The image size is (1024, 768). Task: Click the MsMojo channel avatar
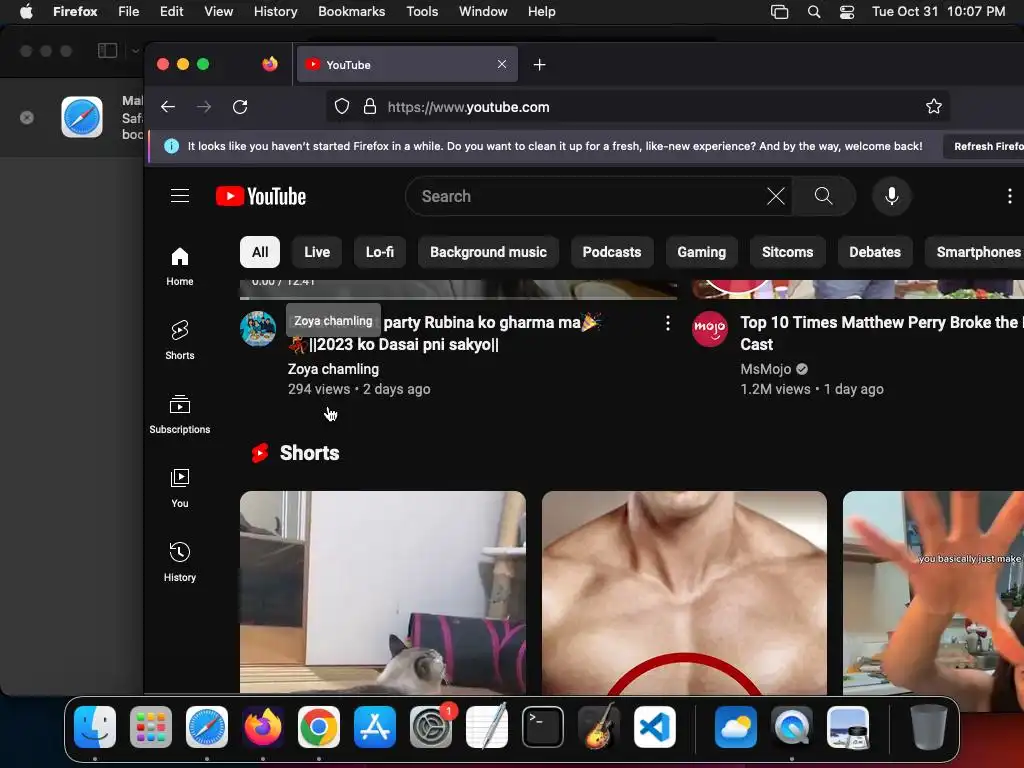[710, 328]
